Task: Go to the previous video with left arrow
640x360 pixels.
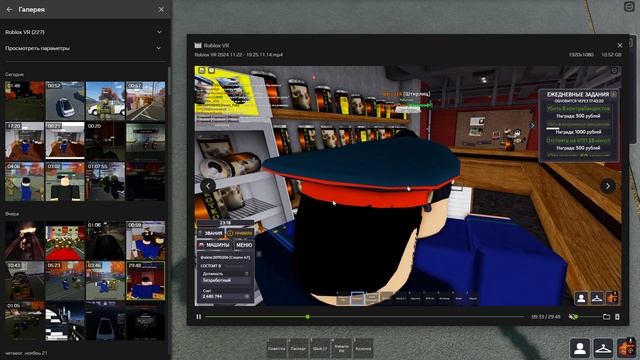Action: point(208,186)
